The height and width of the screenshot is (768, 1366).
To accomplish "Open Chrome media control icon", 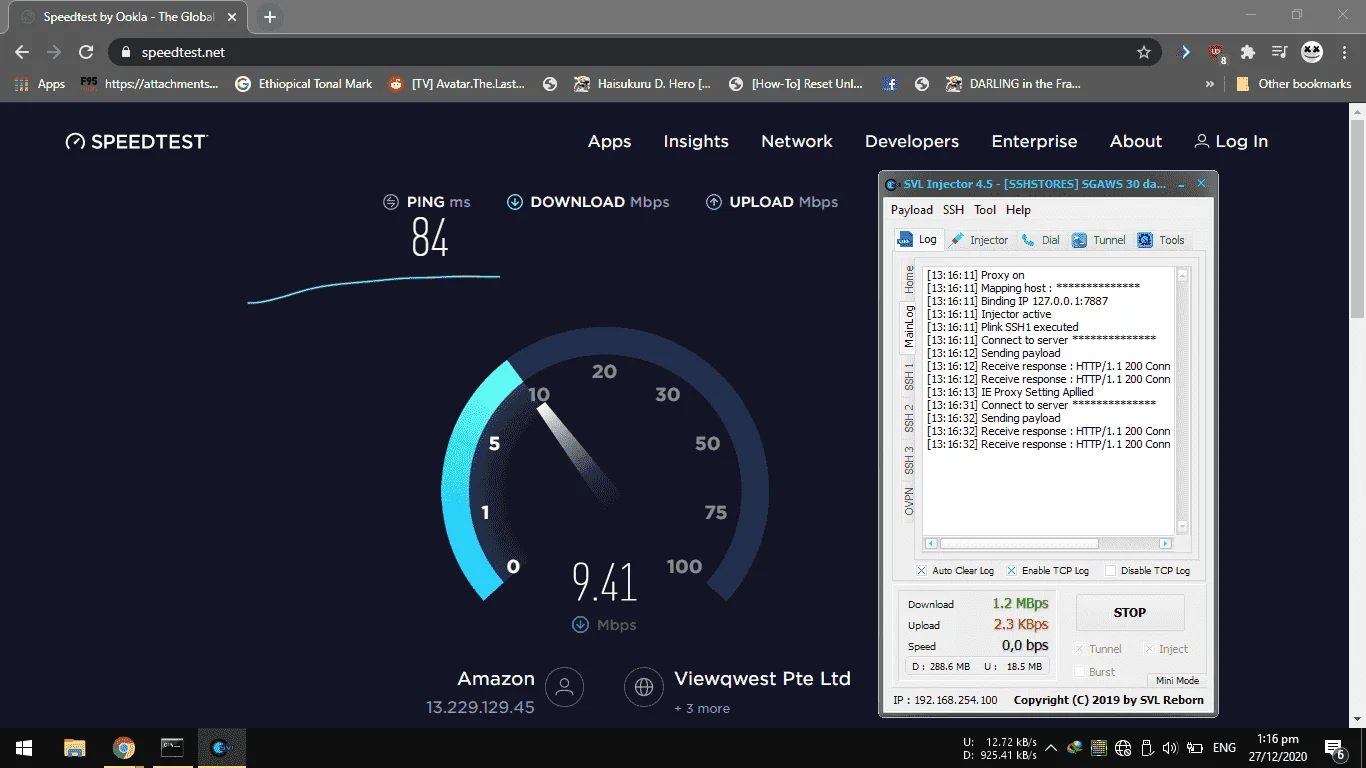I will point(1279,52).
